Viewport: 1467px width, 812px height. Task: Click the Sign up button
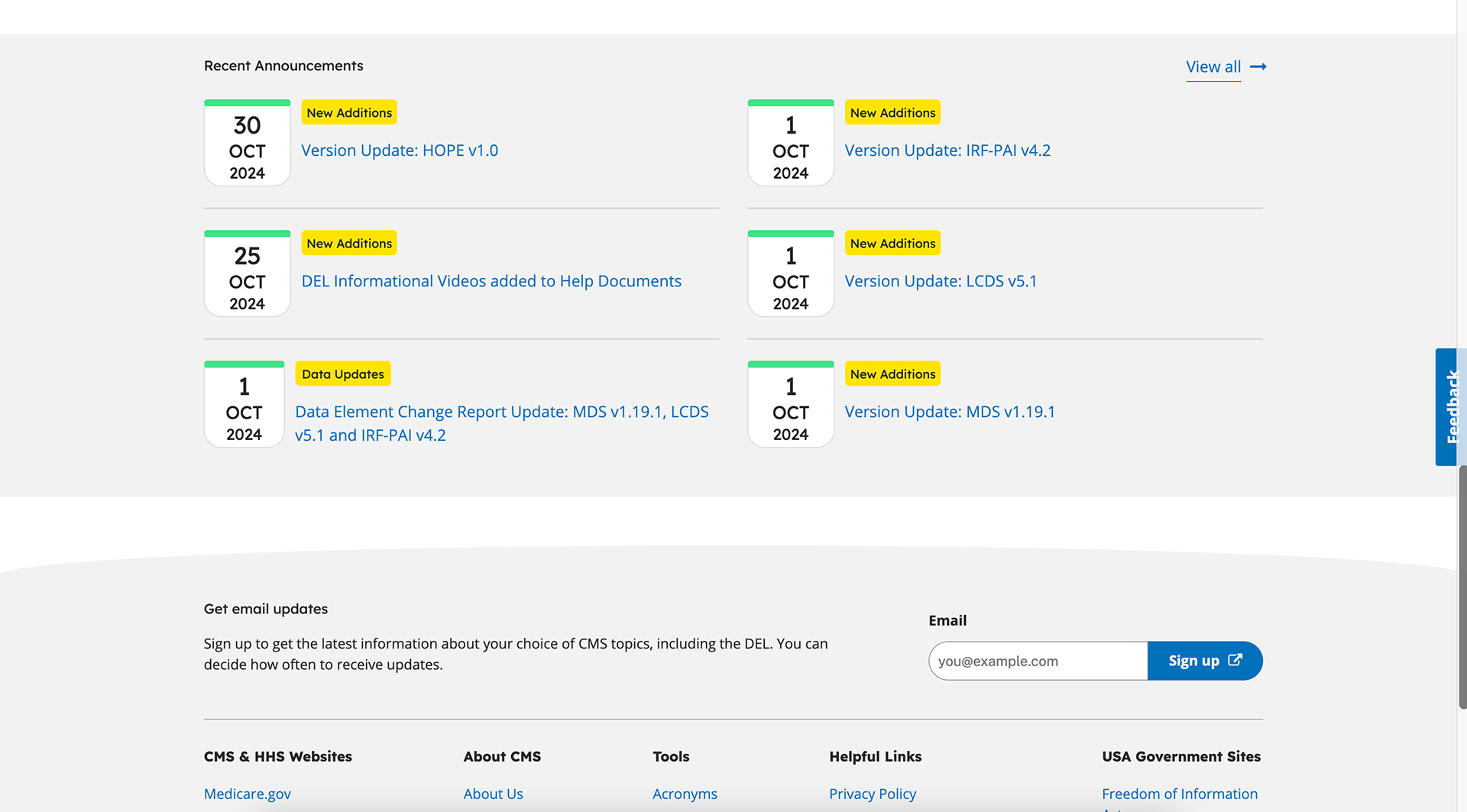pos(1204,661)
